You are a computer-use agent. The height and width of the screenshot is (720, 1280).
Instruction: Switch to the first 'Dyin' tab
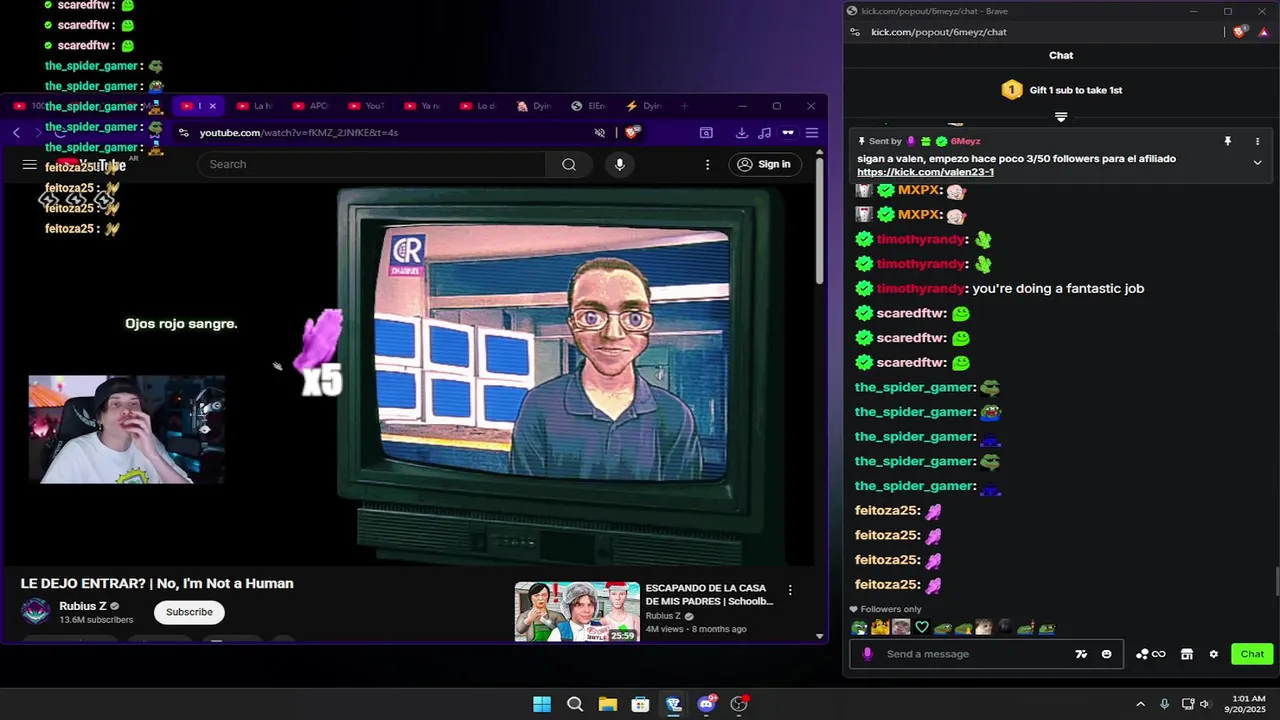pos(534,106)
